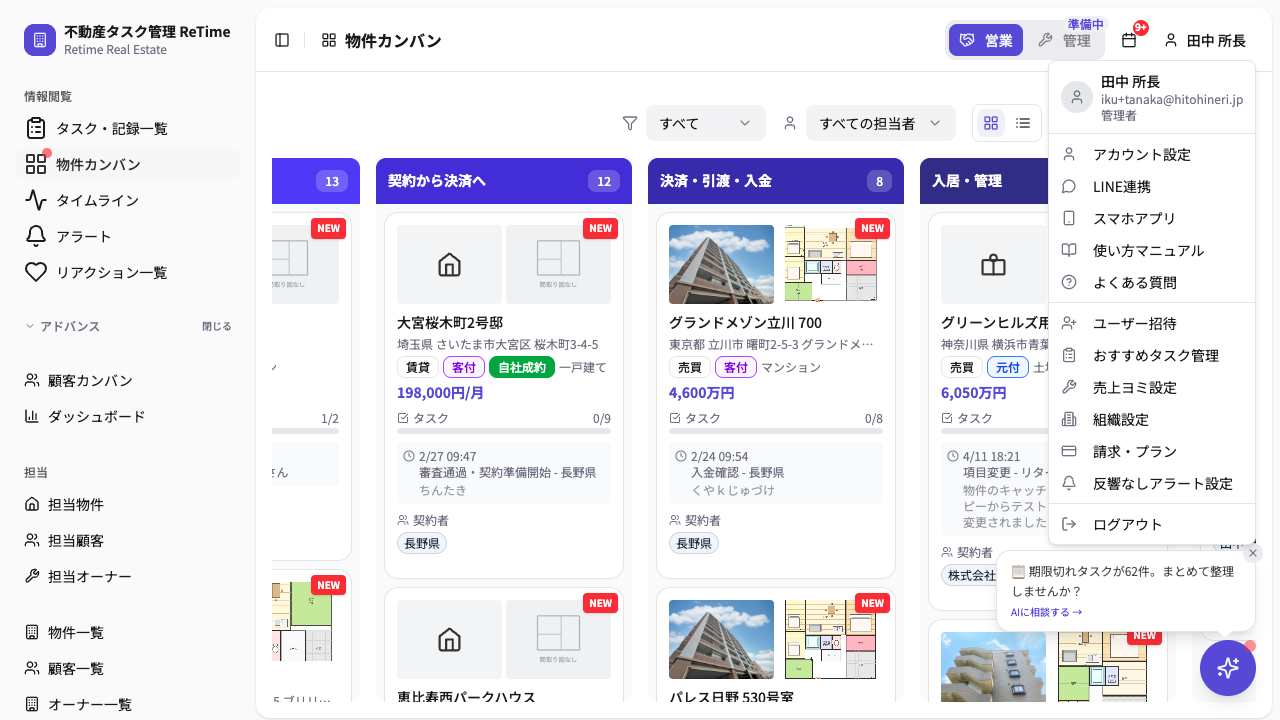The image size is (1280, 720).
Task: Click the 自社成約 tag on 大宮桜木町2号邸
Action: pos(522,367)
